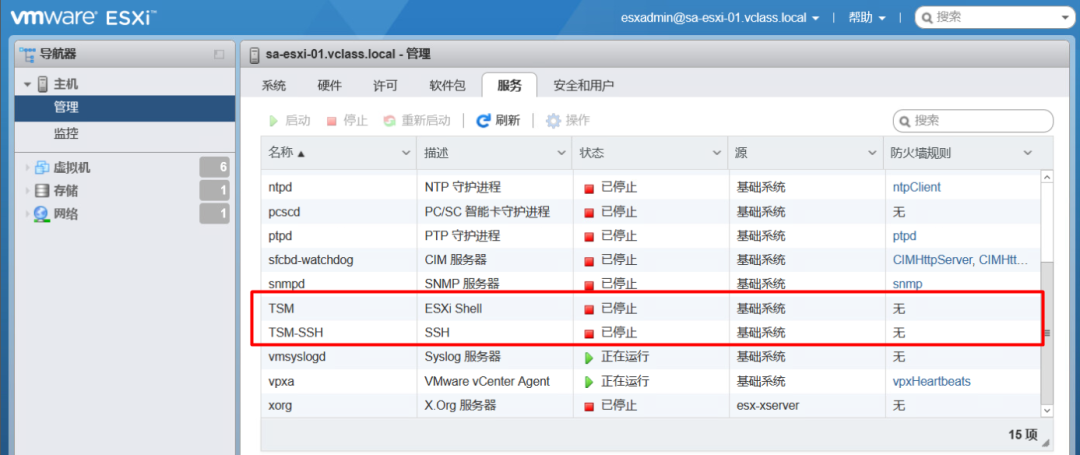Switch to the Packages (软件包) tab
This screenshot has height=455, width=1080.
(x=447, y=86)
